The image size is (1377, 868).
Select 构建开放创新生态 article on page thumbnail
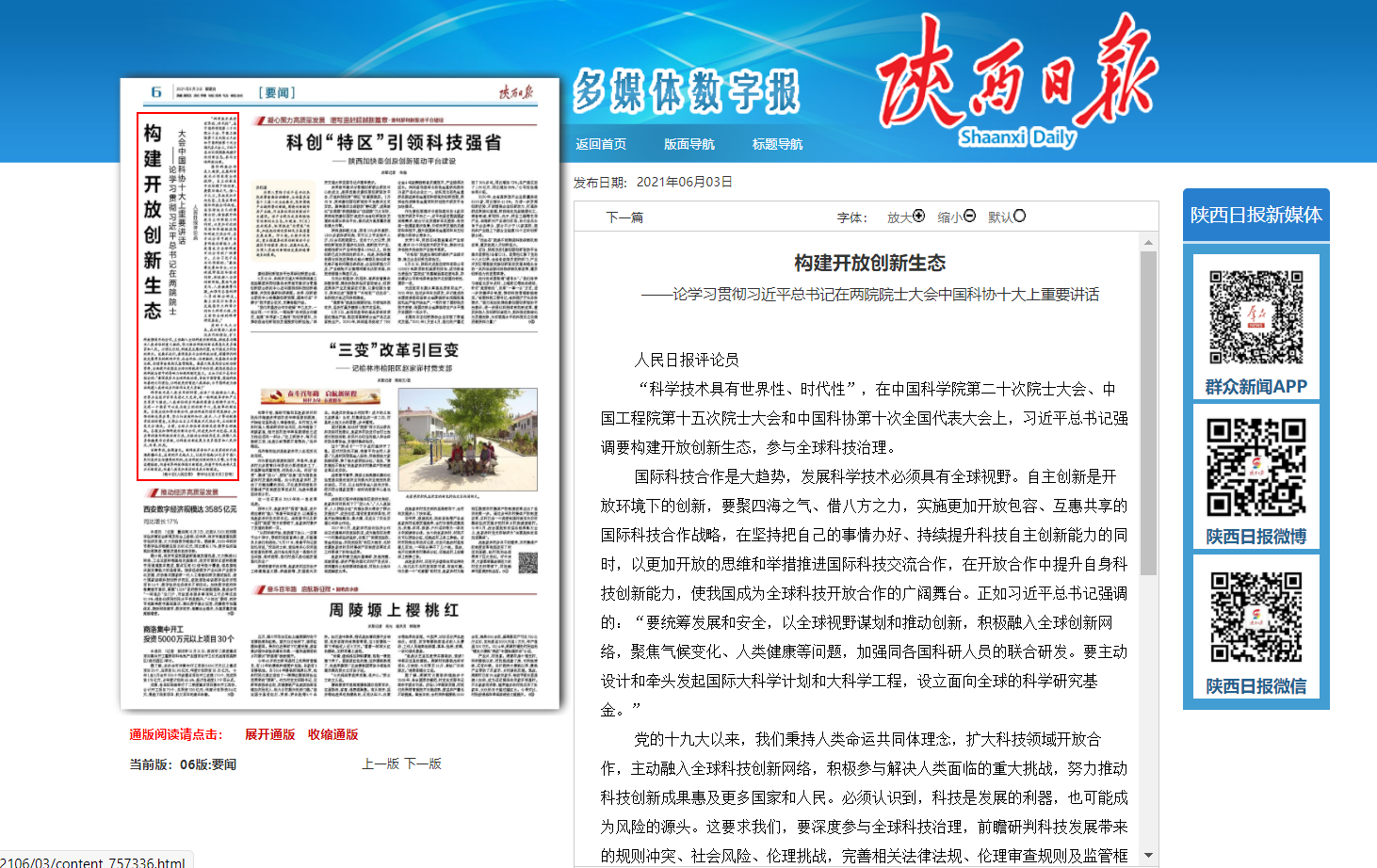point(187,297)
